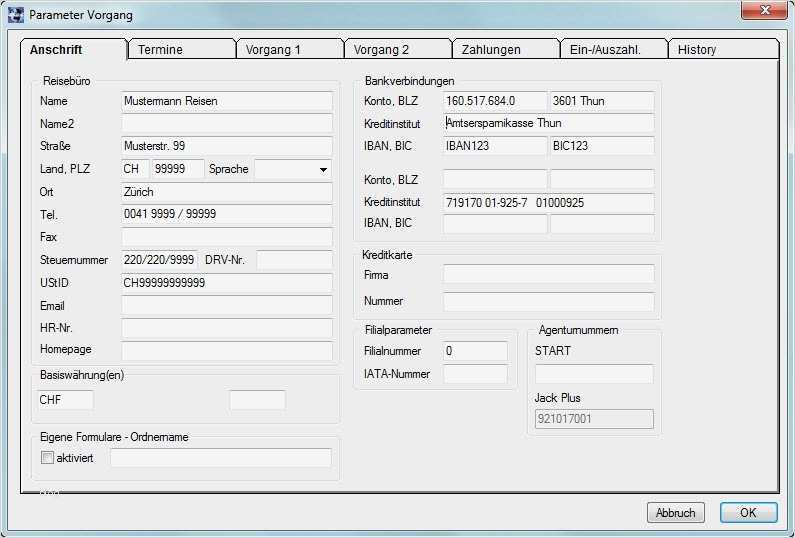
Task: Click the Land field containing CH
Action: pyautogui.click(x=135, y=169)
